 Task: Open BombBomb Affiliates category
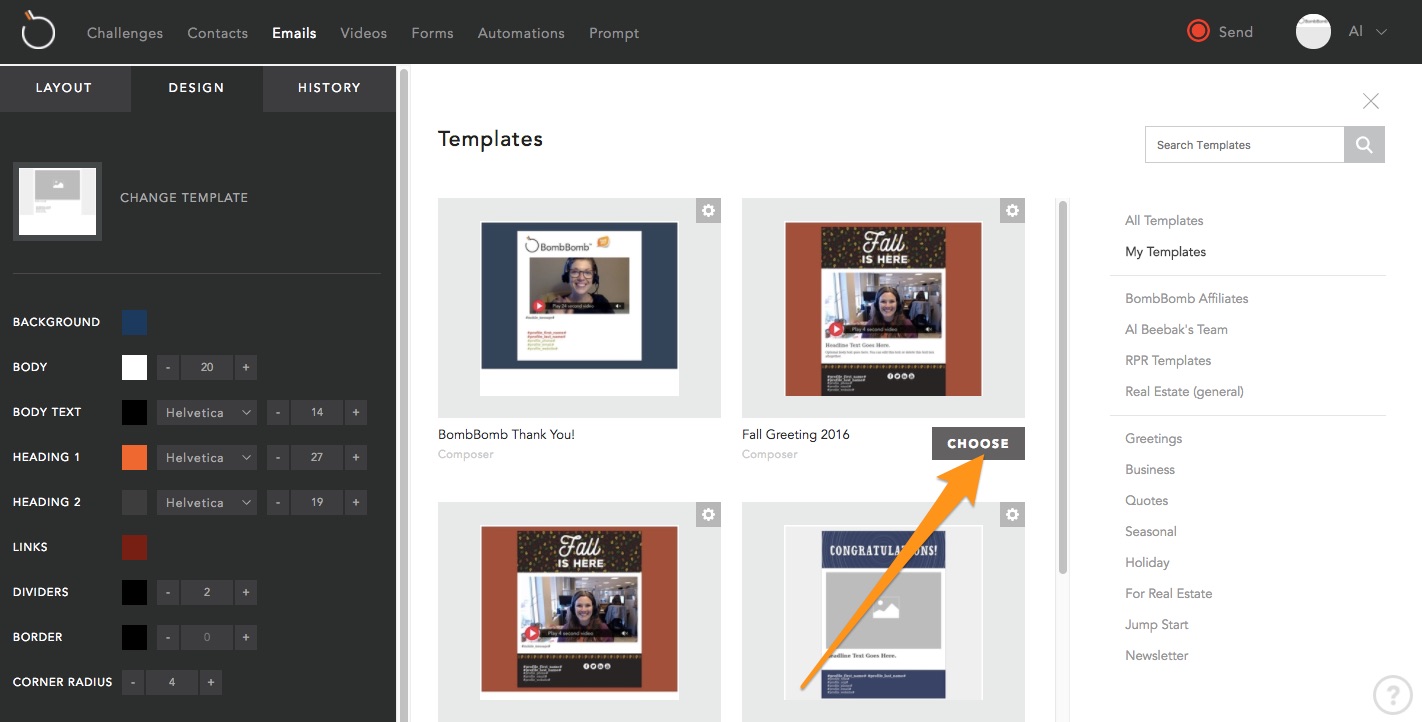pos(1186,298)
